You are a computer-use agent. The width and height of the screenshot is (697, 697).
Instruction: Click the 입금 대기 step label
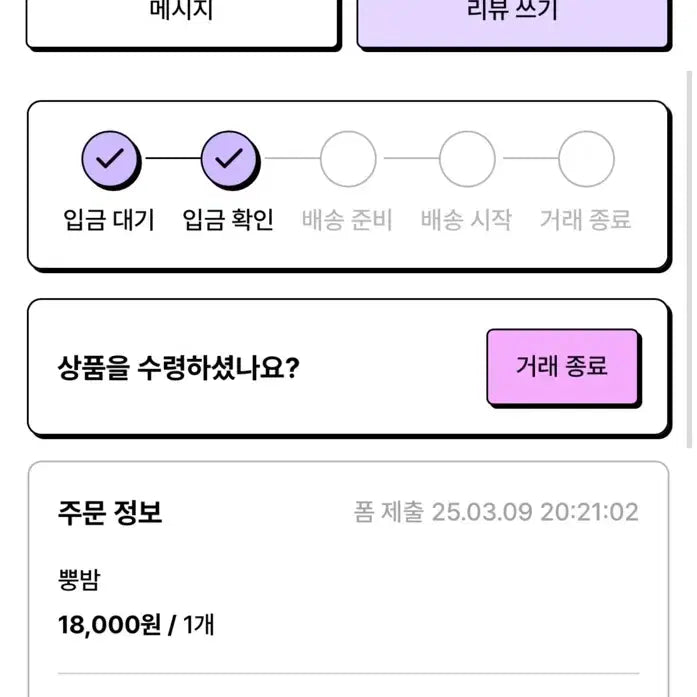click(x=109, y=220)
